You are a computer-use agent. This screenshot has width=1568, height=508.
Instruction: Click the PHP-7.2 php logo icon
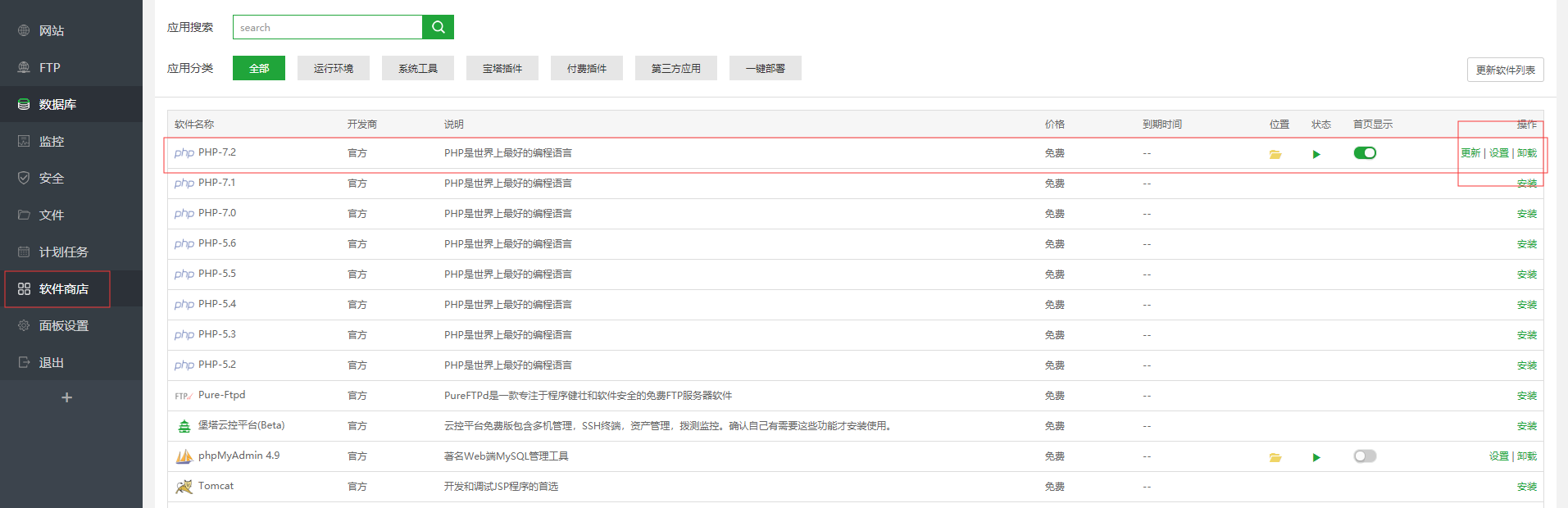[184, 153]
